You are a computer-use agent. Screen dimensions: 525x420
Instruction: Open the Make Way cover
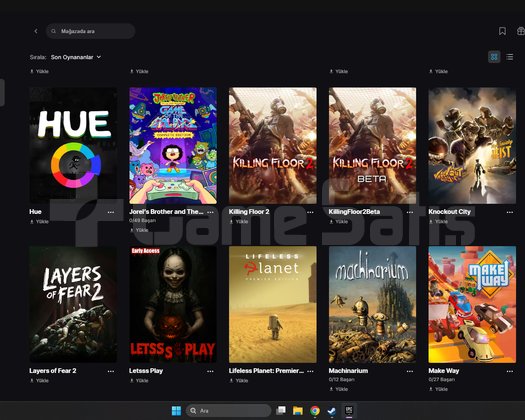[472, 304]
